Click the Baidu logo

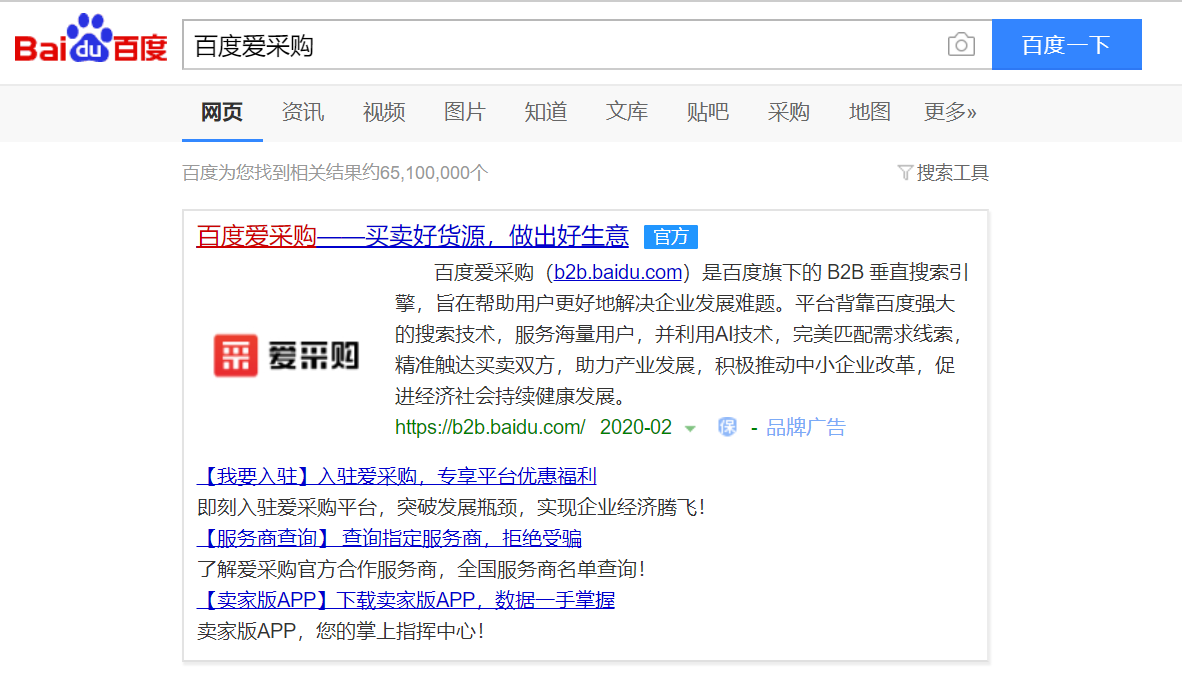click(91, 44)
